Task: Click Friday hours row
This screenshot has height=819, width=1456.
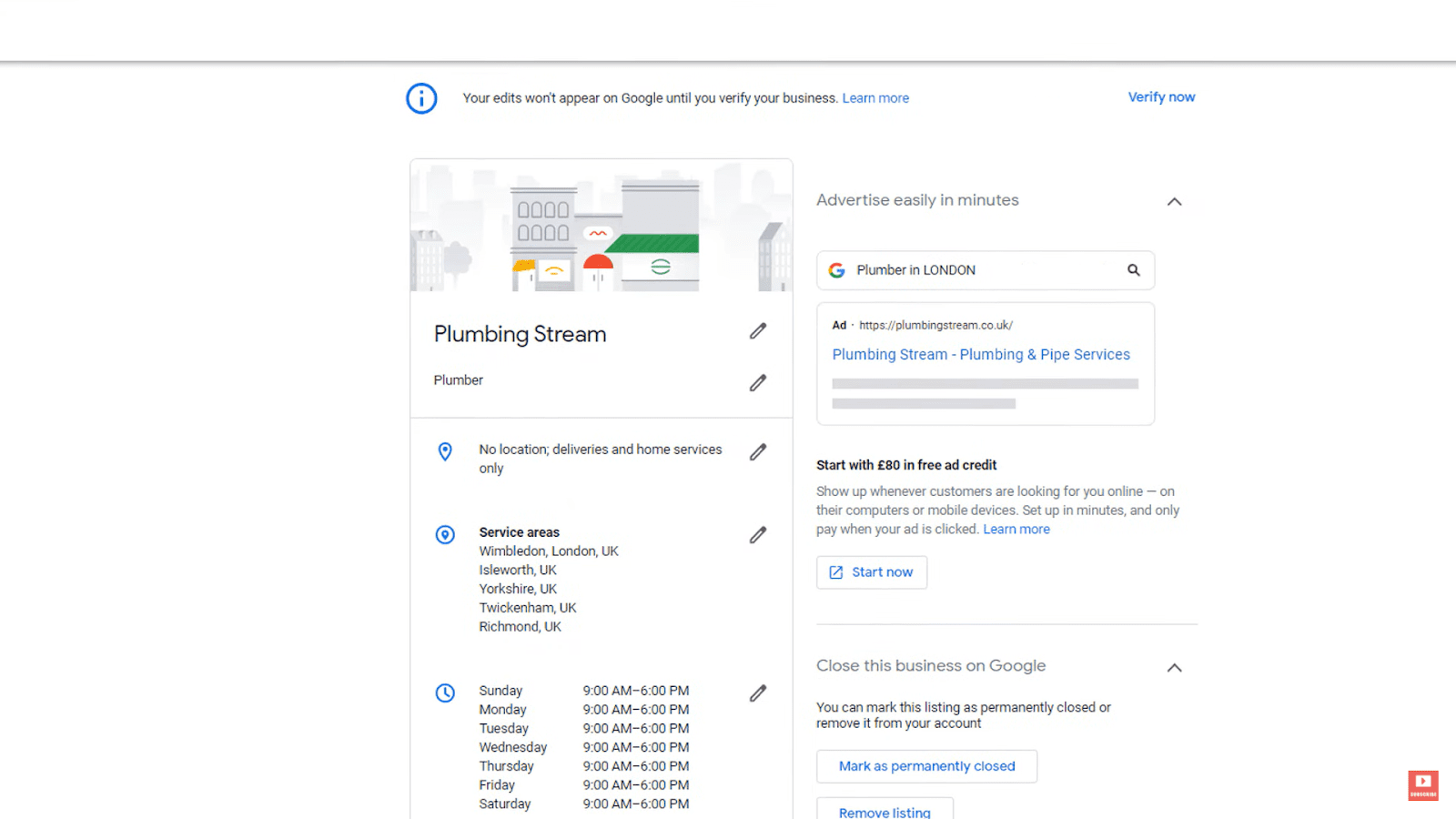Action: pos(584,785)
